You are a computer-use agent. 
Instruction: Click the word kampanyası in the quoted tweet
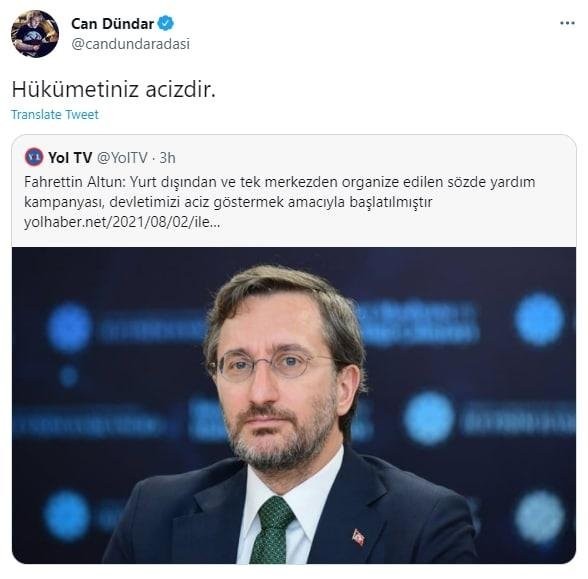63,202
